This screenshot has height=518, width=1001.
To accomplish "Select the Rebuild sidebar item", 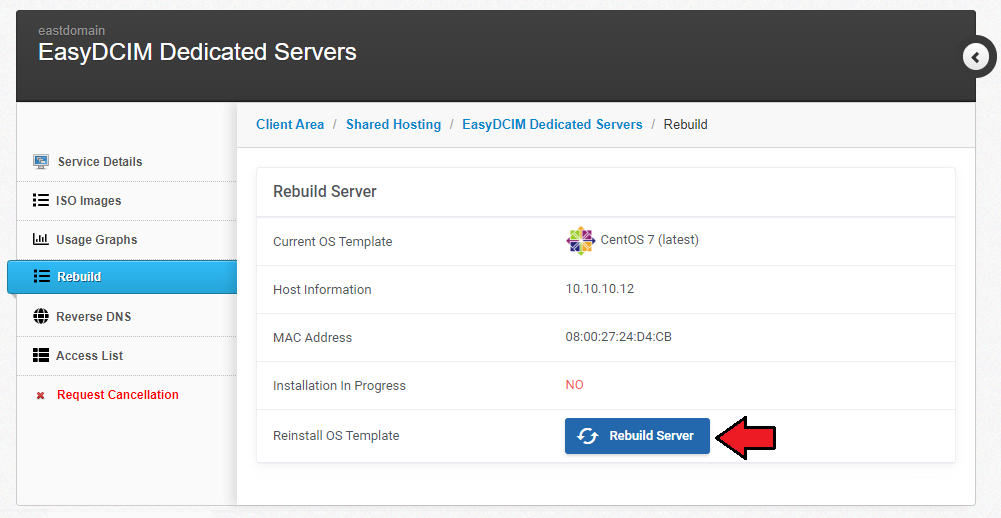I will point(122,277).
